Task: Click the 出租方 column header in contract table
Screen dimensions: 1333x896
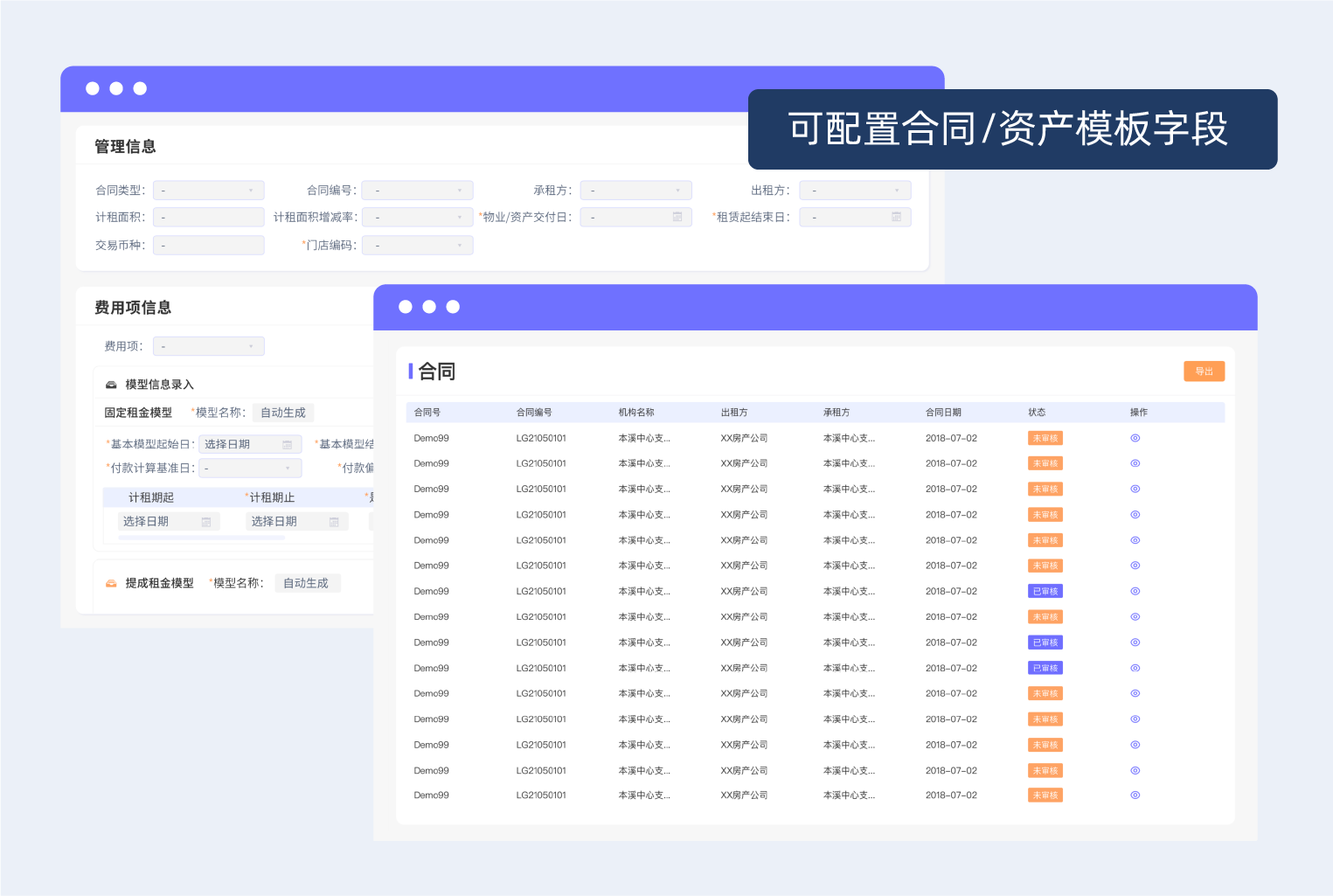Action: click(x=734, y=413)
